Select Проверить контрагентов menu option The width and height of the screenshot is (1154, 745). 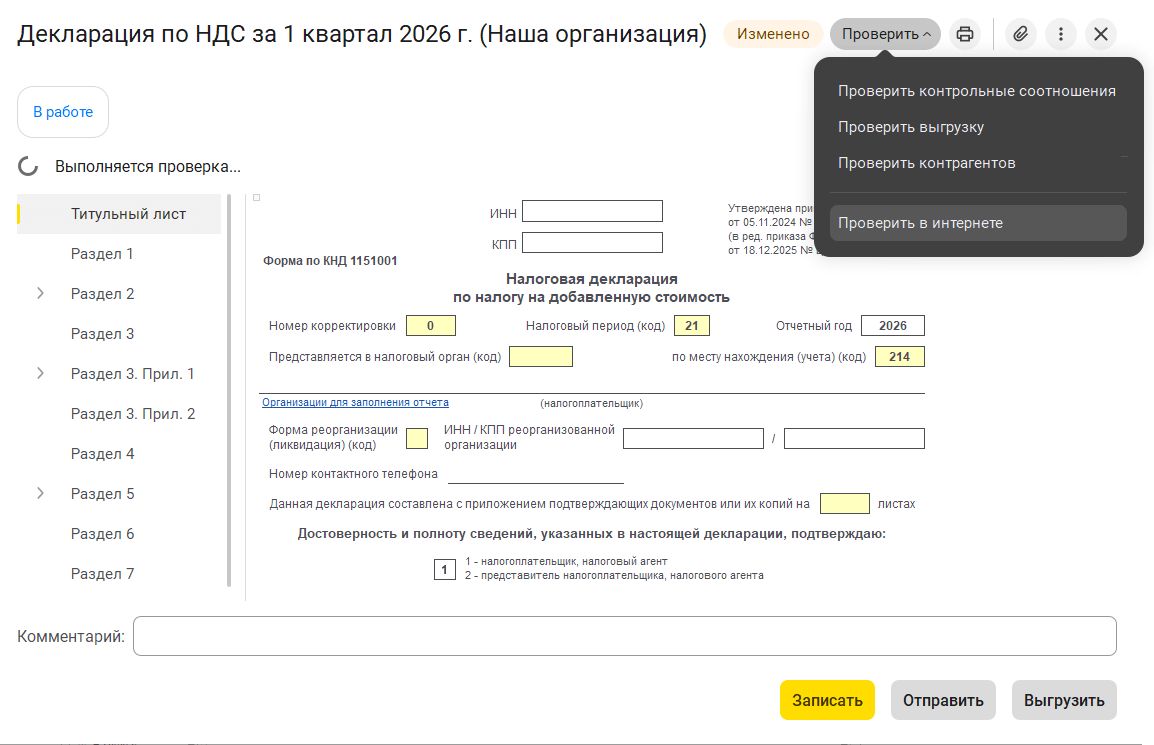point(926,163)
